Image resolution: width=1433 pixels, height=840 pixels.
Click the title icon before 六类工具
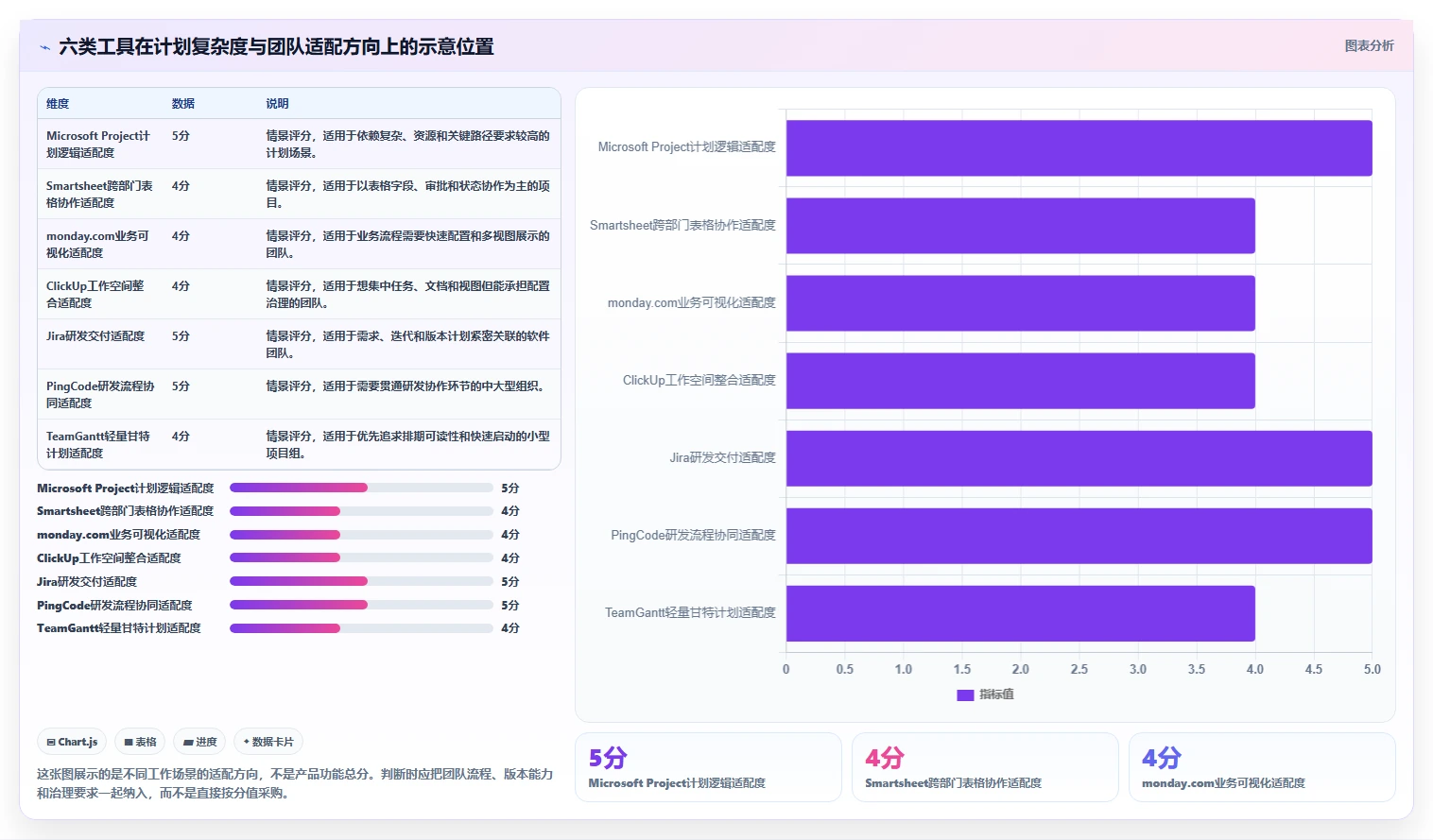(44, 47)
